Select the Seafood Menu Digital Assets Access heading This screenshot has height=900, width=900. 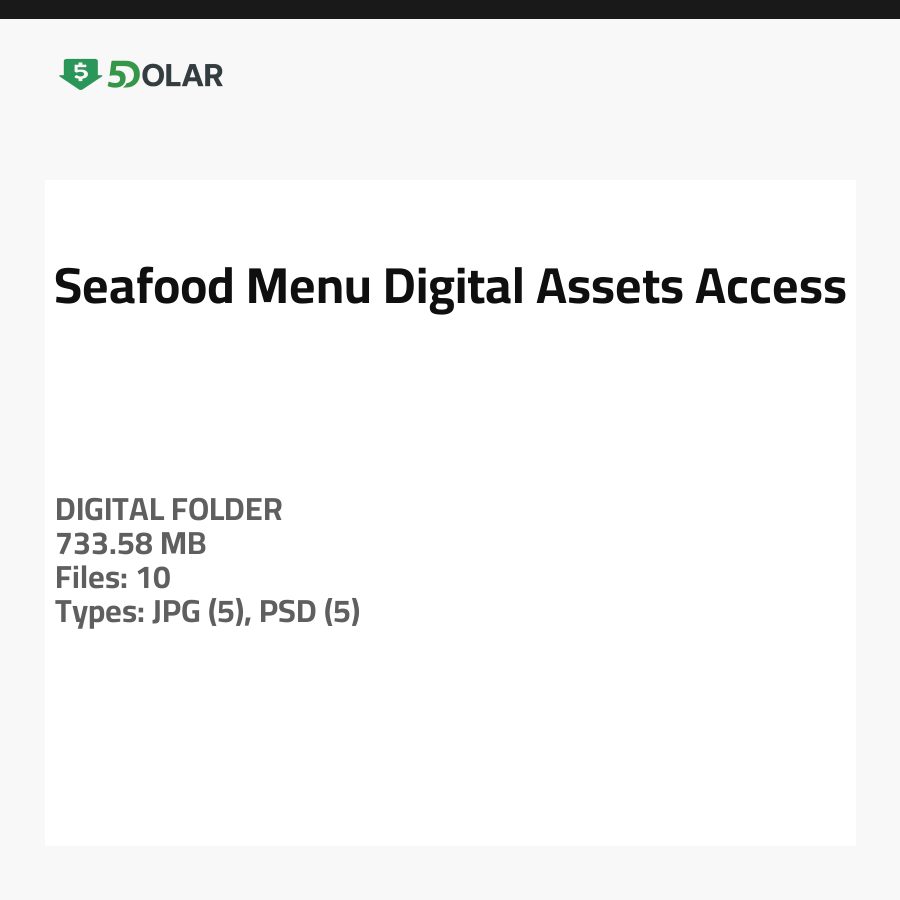click(x=450, y=288)
